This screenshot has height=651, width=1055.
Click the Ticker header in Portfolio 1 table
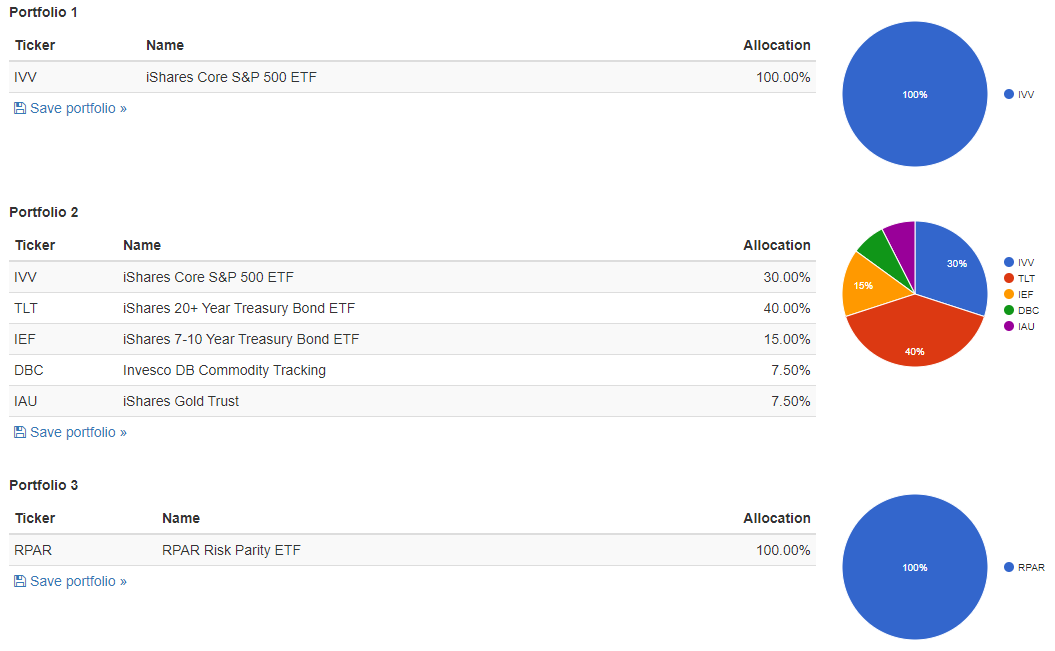point(35,45)
